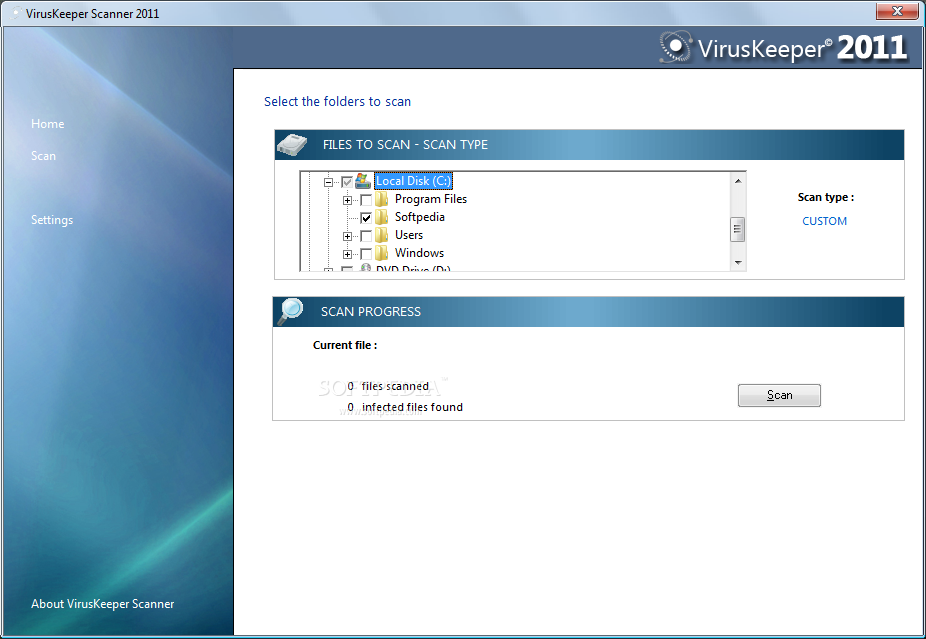Click the Users folder icon
The image size is (926, 639).
click(382, 235)
